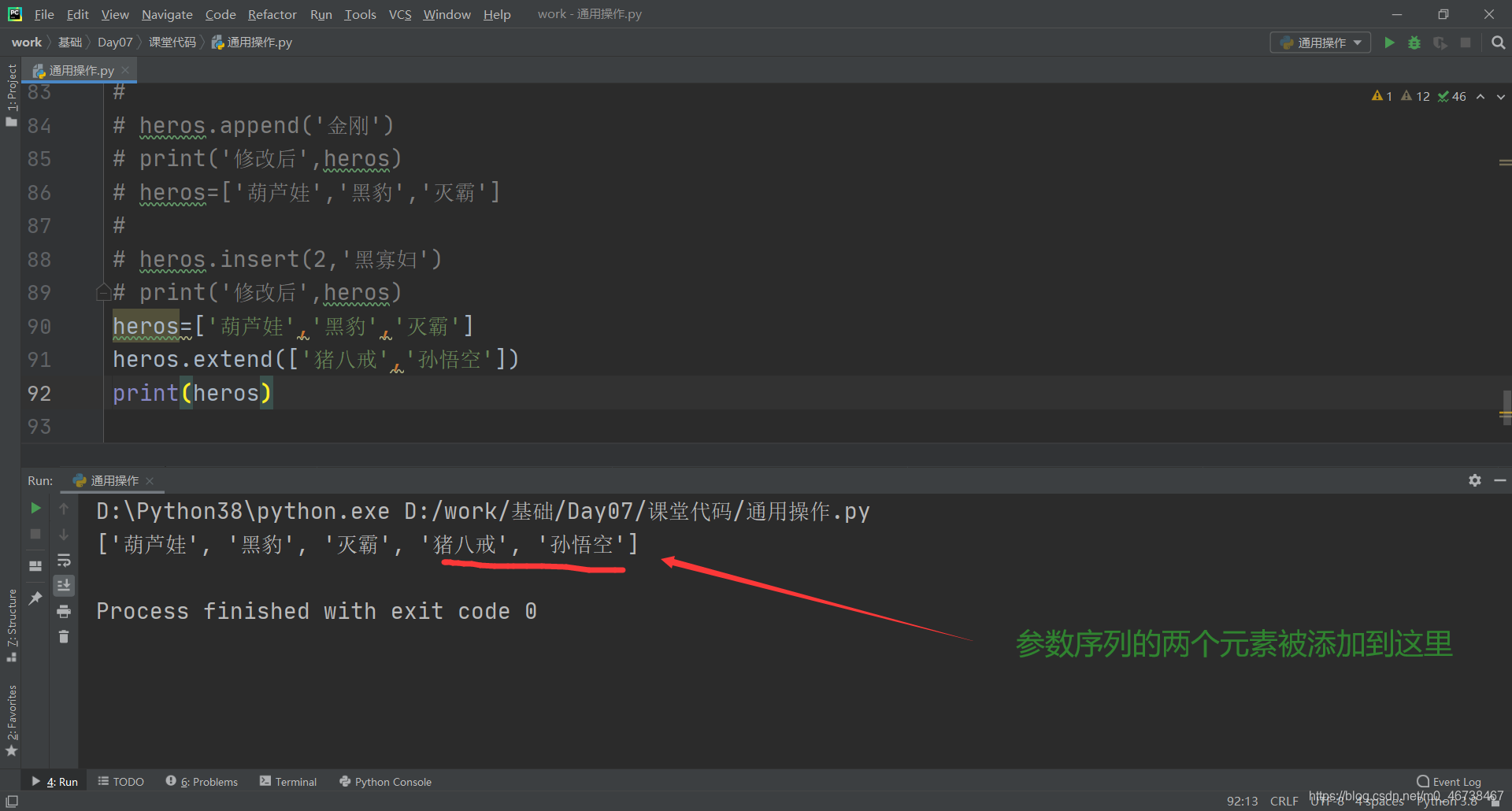Screen dimensions: 1512x811
Task: Hide the Run tool window
Action: pyautogui.click(x=1500, y=480)
